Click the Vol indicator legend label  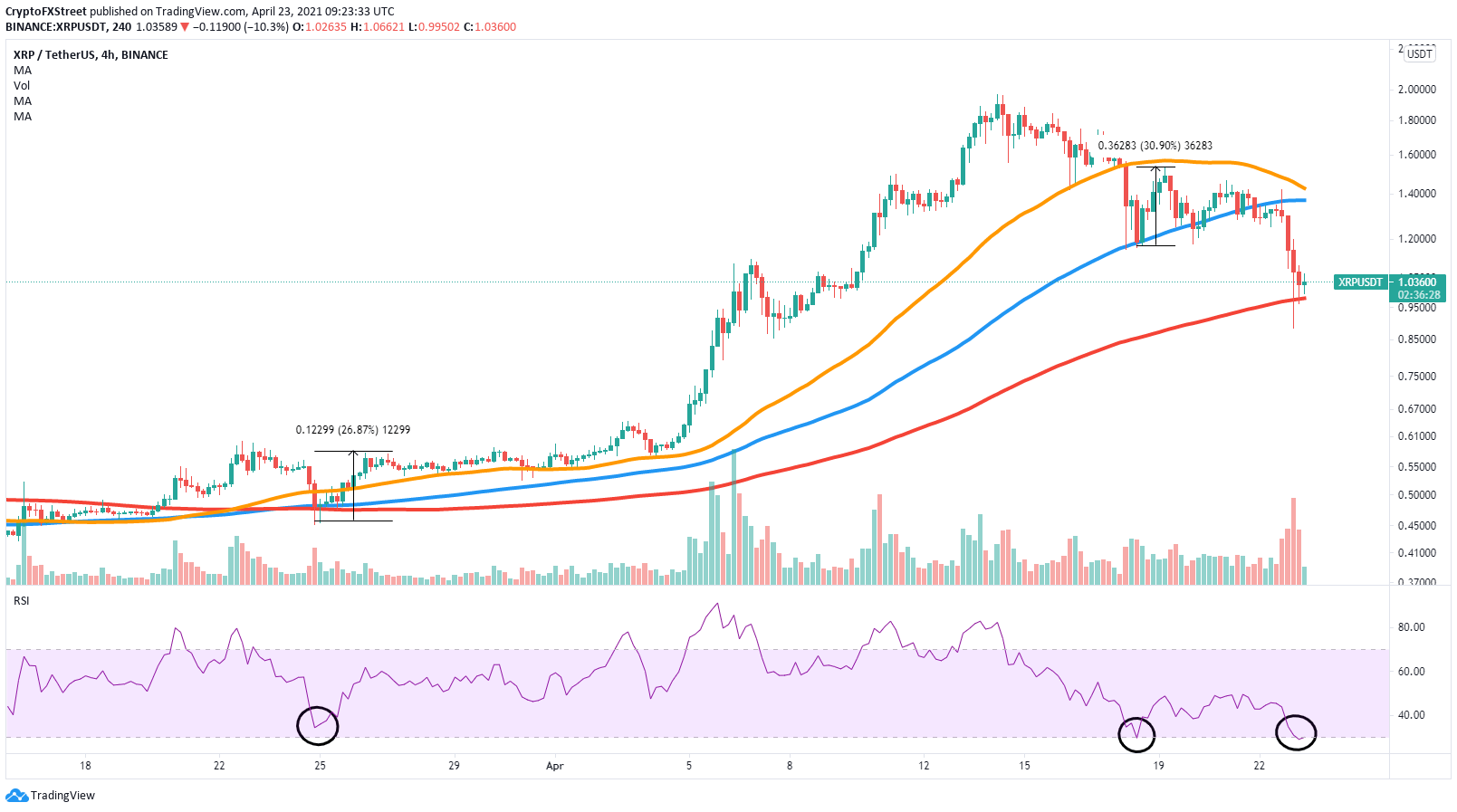[22, 85]
